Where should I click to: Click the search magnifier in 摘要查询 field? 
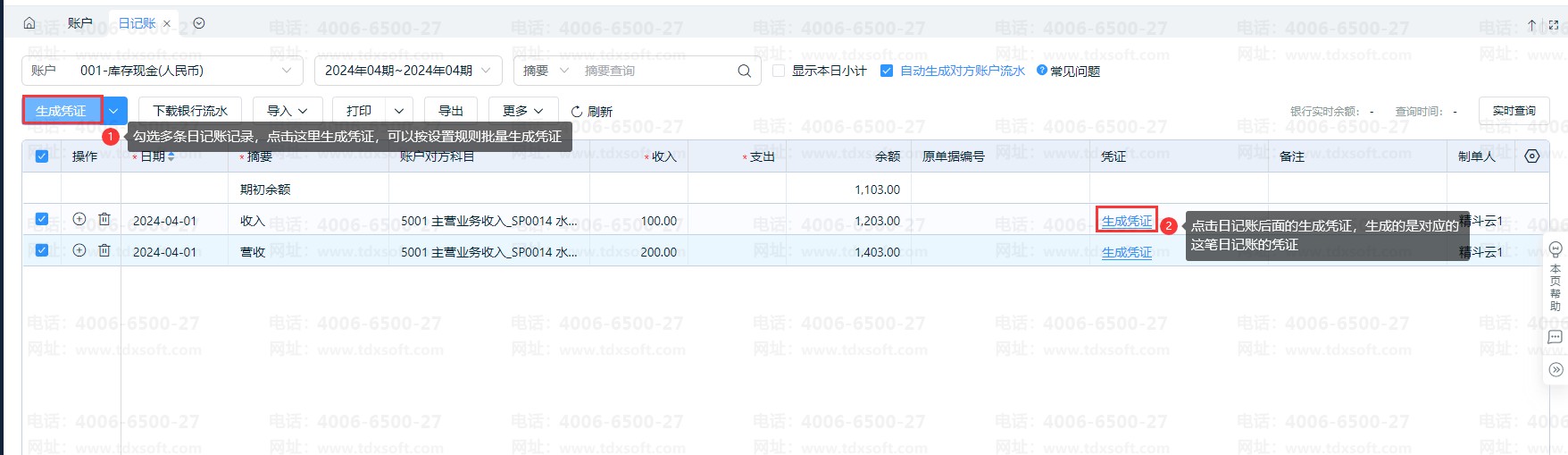click(x=744, y=71)
